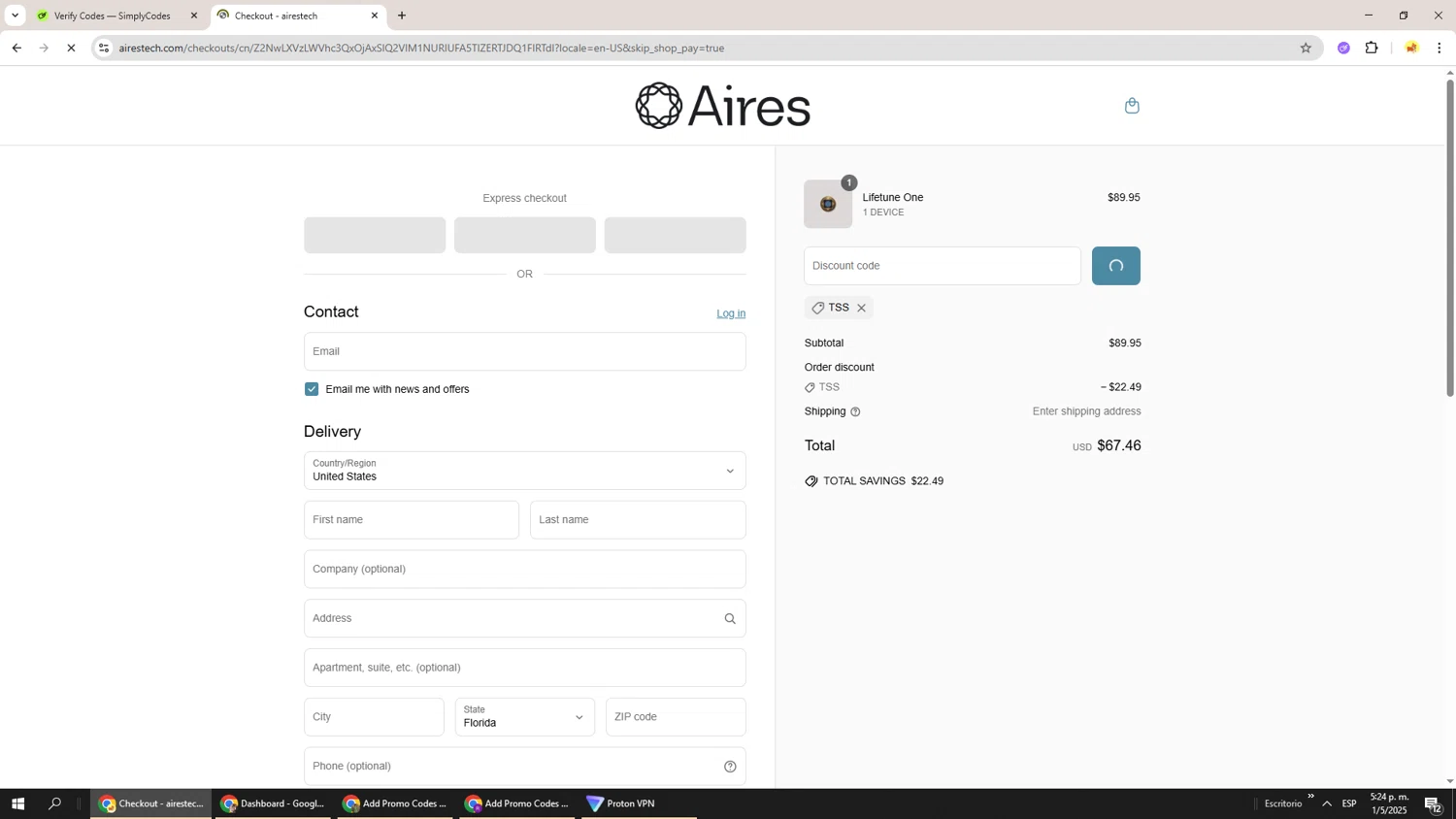The height and width of the screenshot is (819, 1456).
Task: Close the Checkout airestech tab
Action: point(375,16)
